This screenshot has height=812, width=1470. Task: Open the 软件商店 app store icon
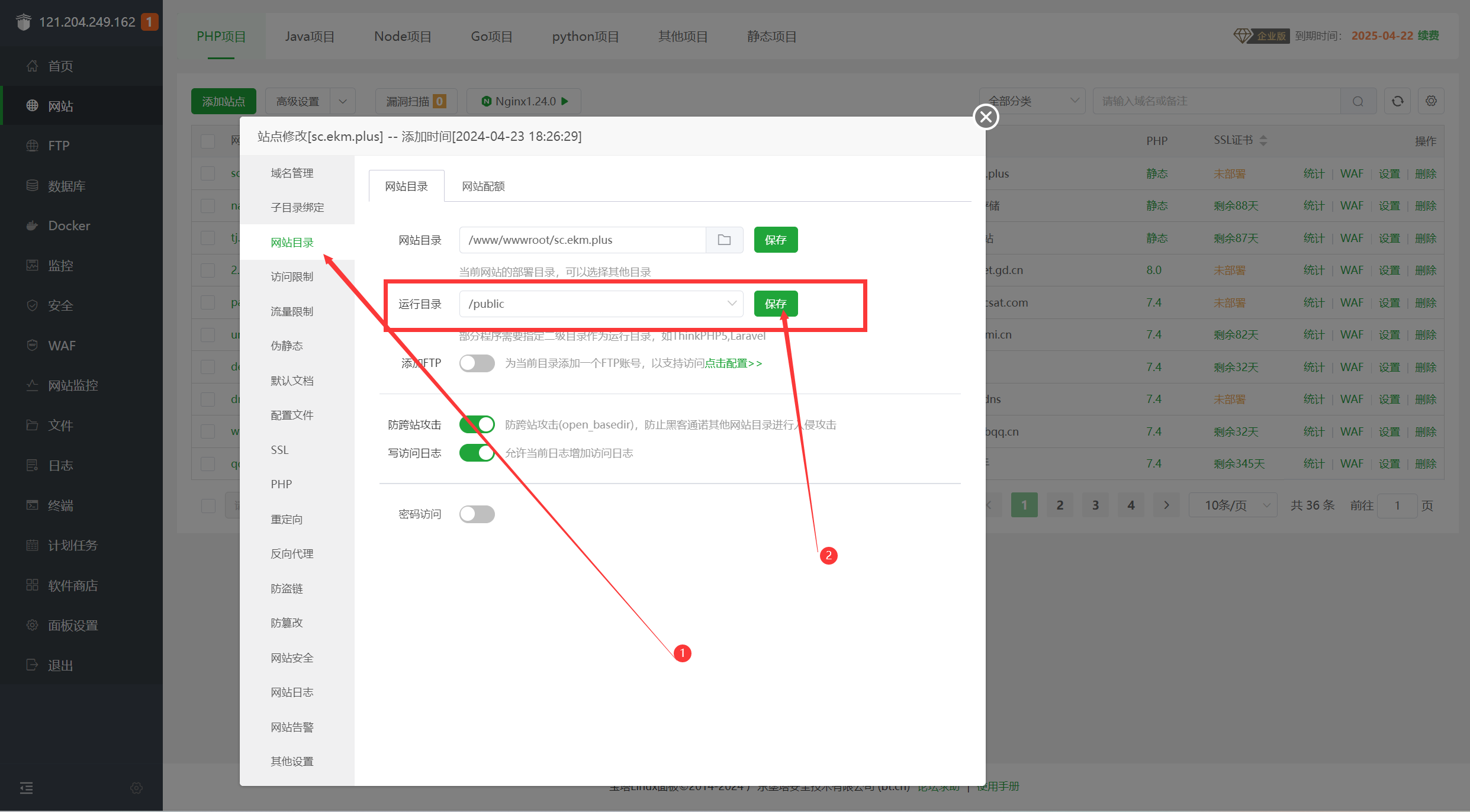click(32, 585)
